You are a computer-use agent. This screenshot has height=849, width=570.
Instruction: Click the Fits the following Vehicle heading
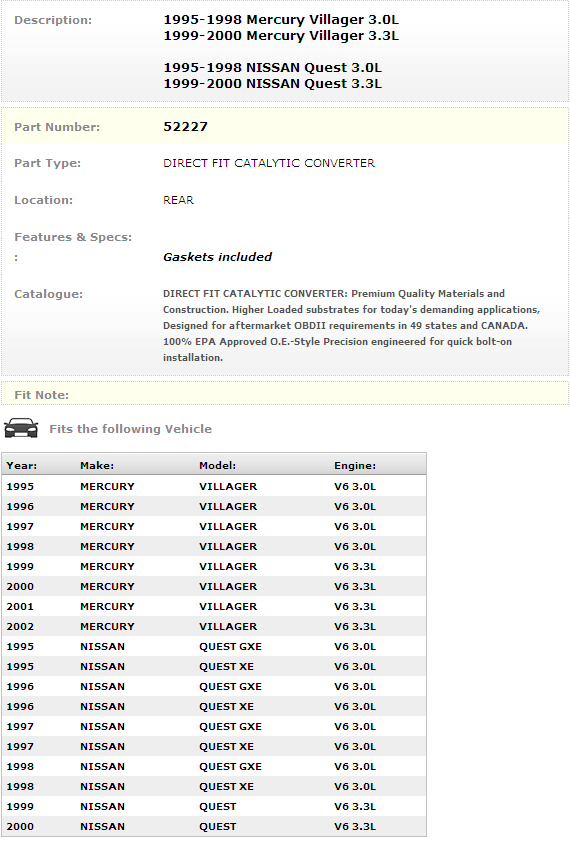click(130, 429)
